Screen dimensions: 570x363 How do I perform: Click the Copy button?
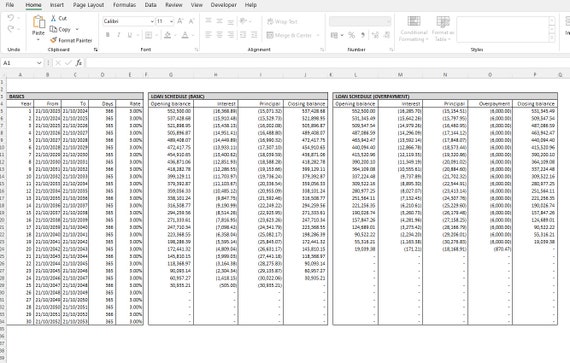click(x=60, y=29)
